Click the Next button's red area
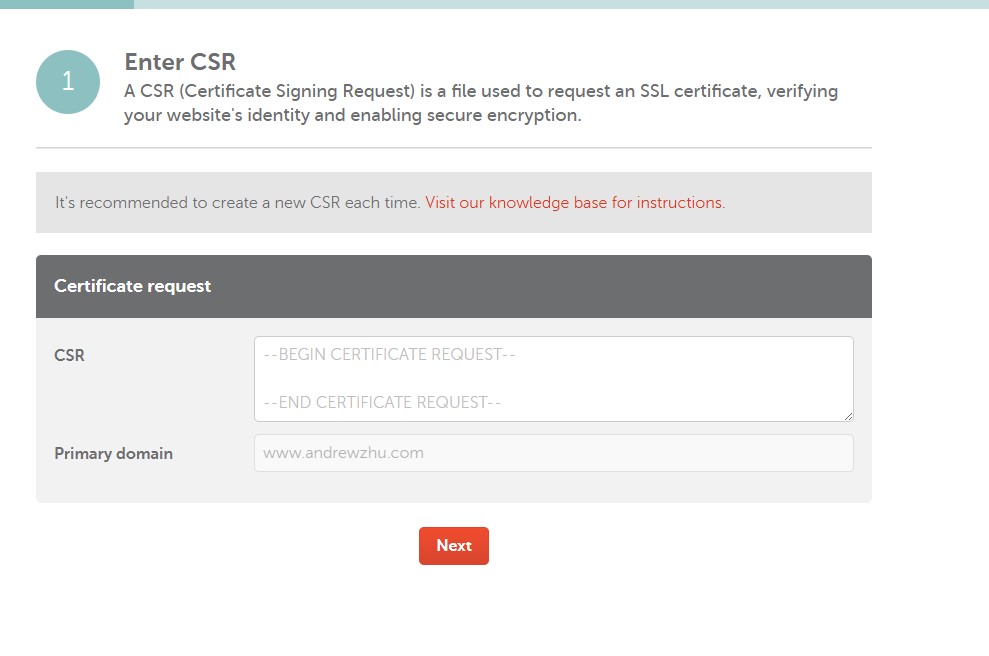This screenshot has height=656, width=989. pos(453,546)
